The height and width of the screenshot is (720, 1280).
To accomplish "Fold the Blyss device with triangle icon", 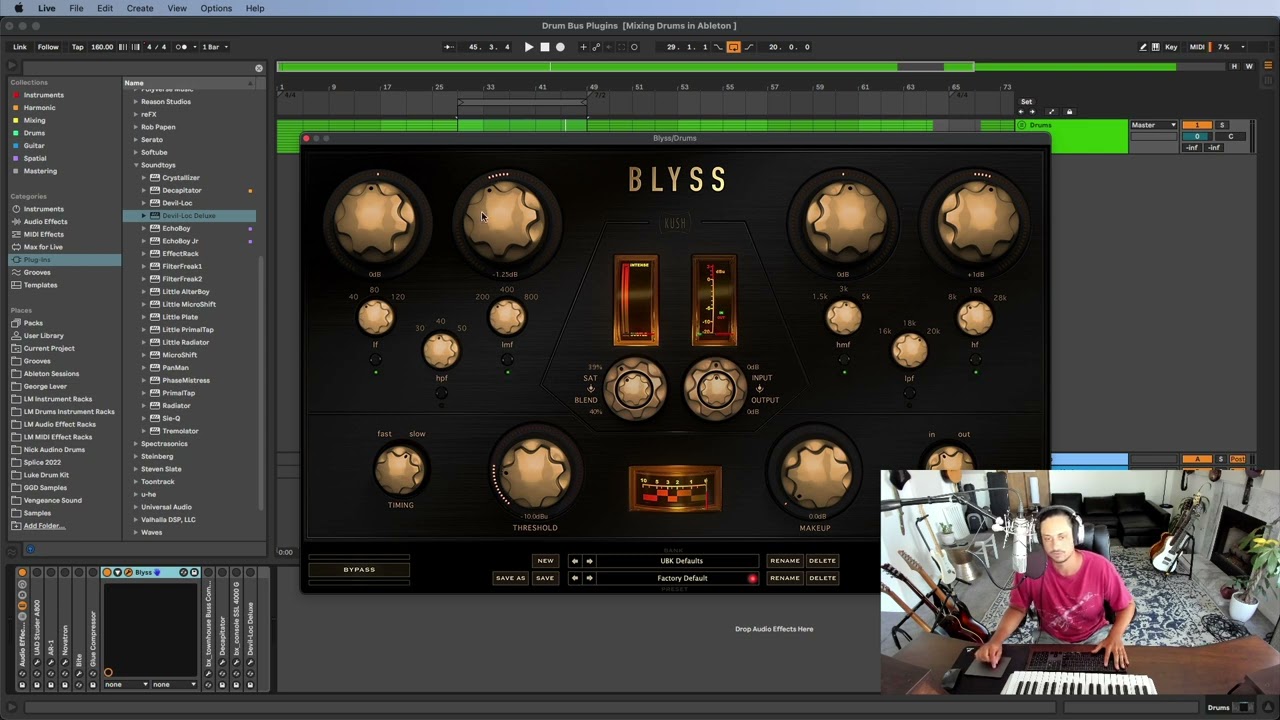I will pos(117,573).
